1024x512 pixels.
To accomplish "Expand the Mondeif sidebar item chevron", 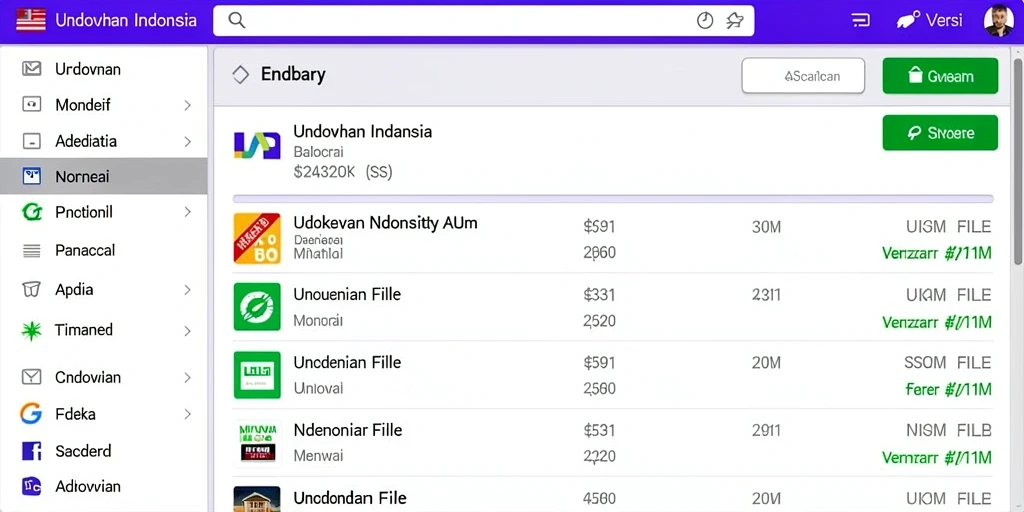I will (187, 105).
